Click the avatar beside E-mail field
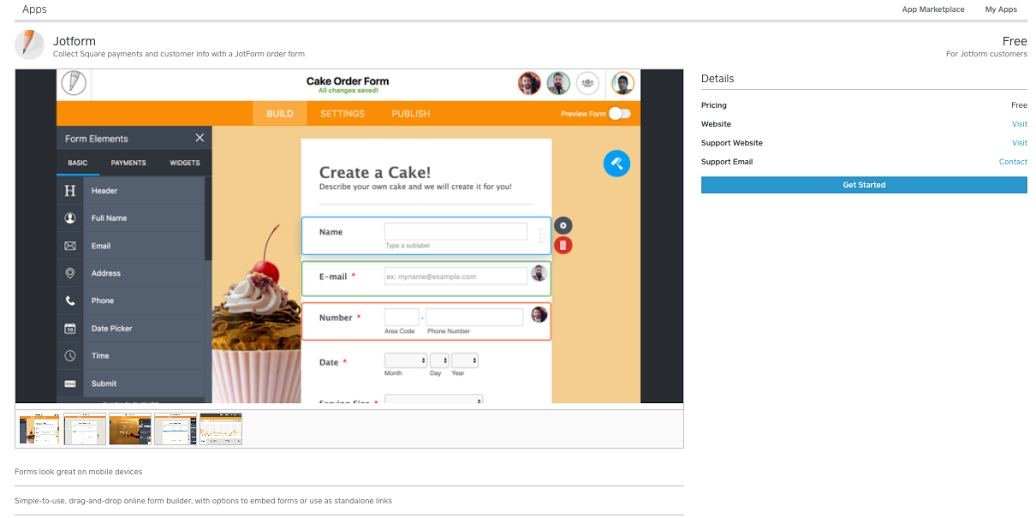 pos(539,273)
